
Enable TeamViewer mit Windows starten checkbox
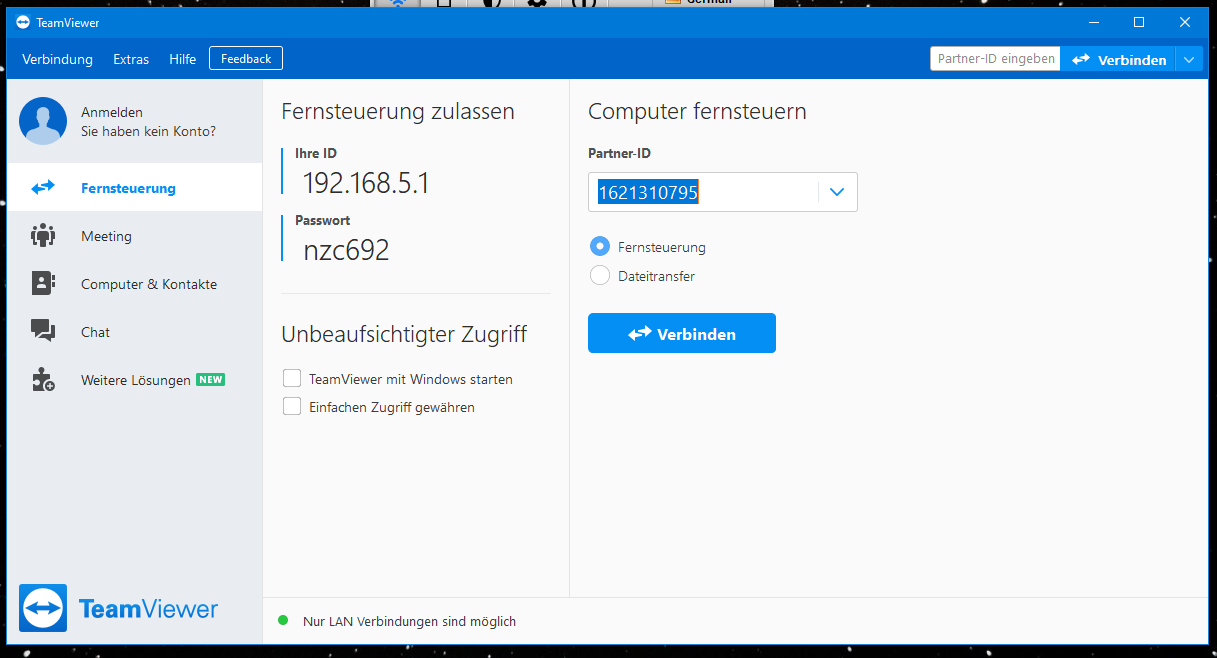[292, 379]
